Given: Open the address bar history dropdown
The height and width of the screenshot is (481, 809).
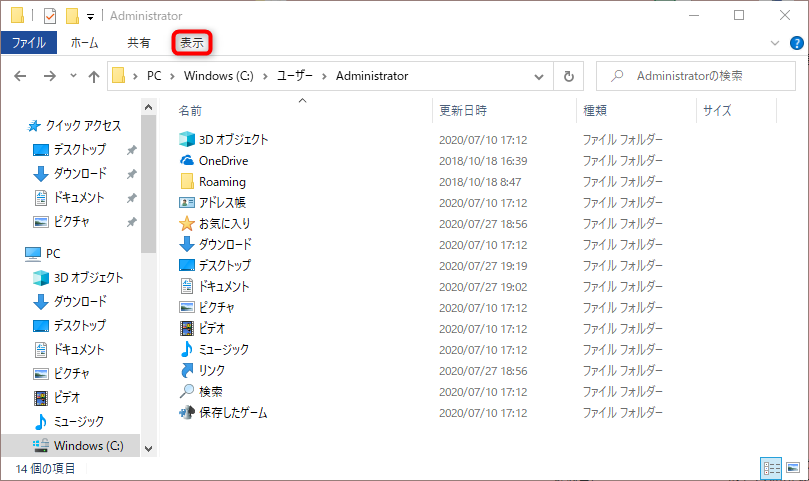Looking at the screenshot, I should [x=539, y=76].
